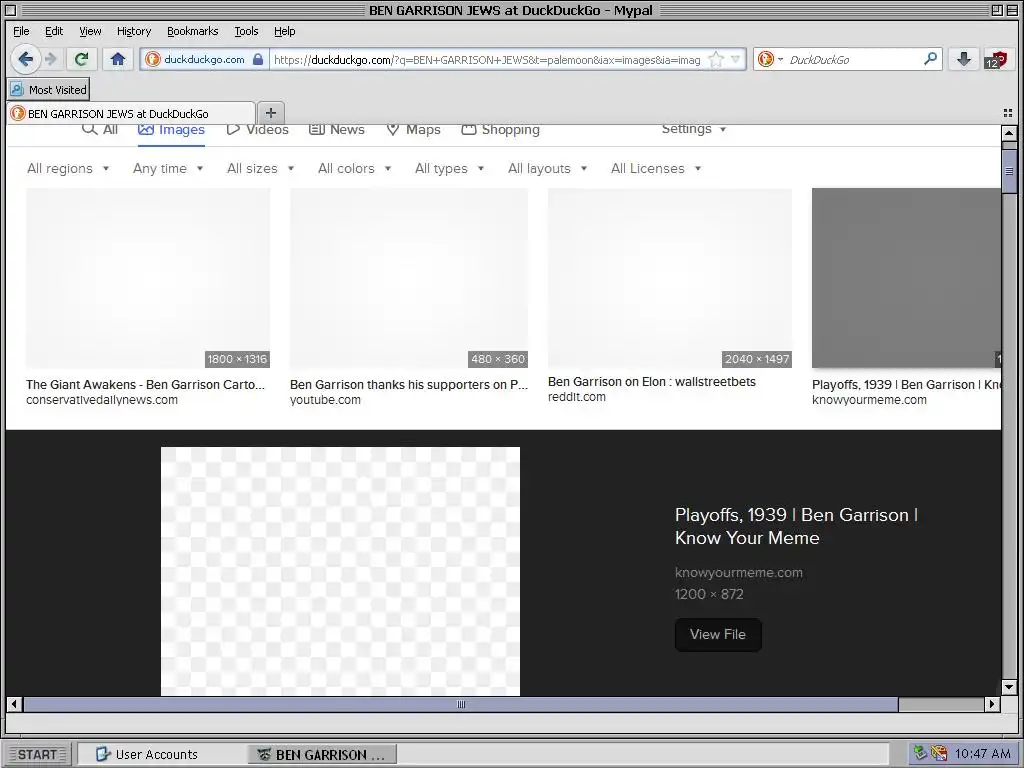1024x768 pixels.
Task: Switch to the Maps results tab
Action: pos(413,129)
